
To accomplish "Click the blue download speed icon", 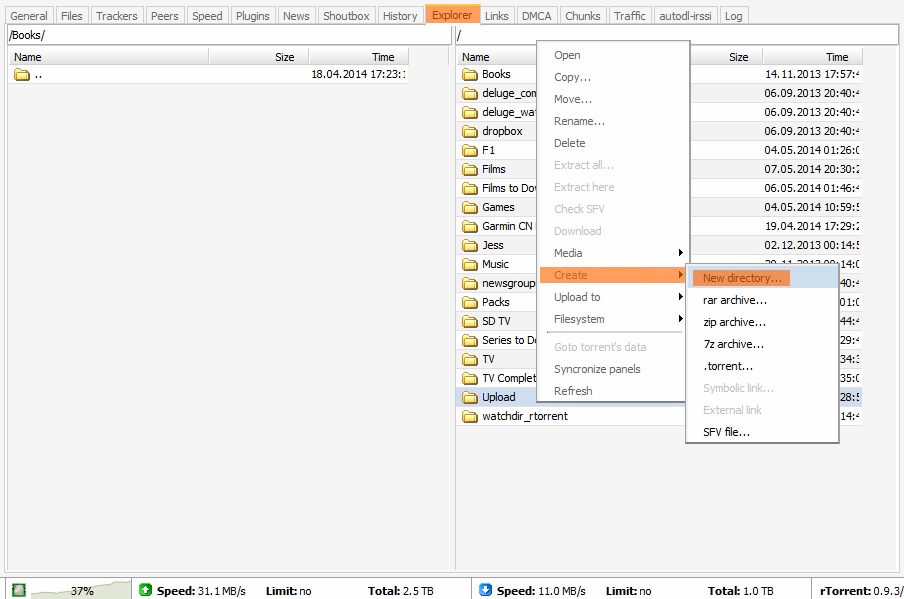I will 486,590.
